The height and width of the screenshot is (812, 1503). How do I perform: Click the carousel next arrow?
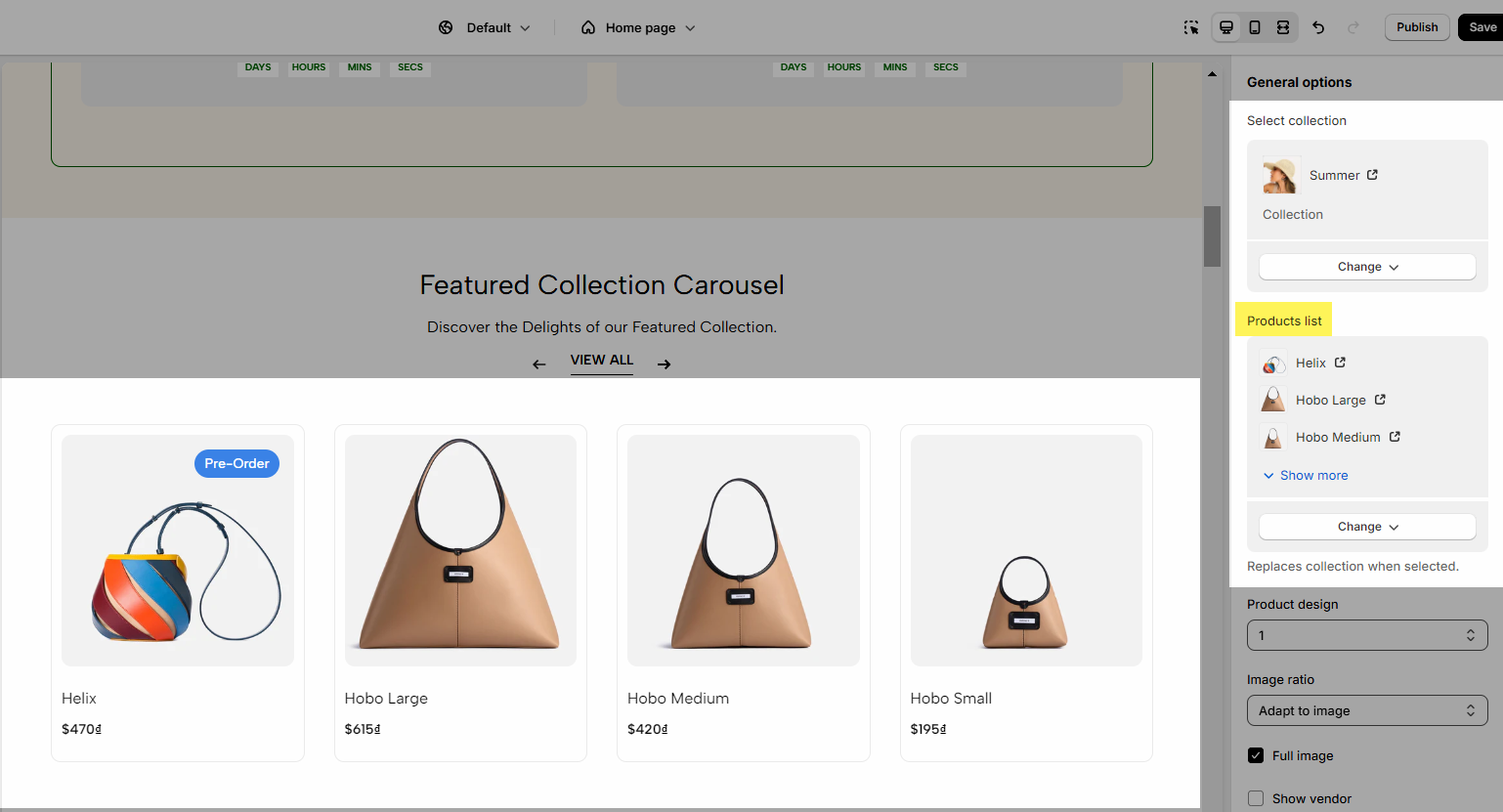pos(665,364)
